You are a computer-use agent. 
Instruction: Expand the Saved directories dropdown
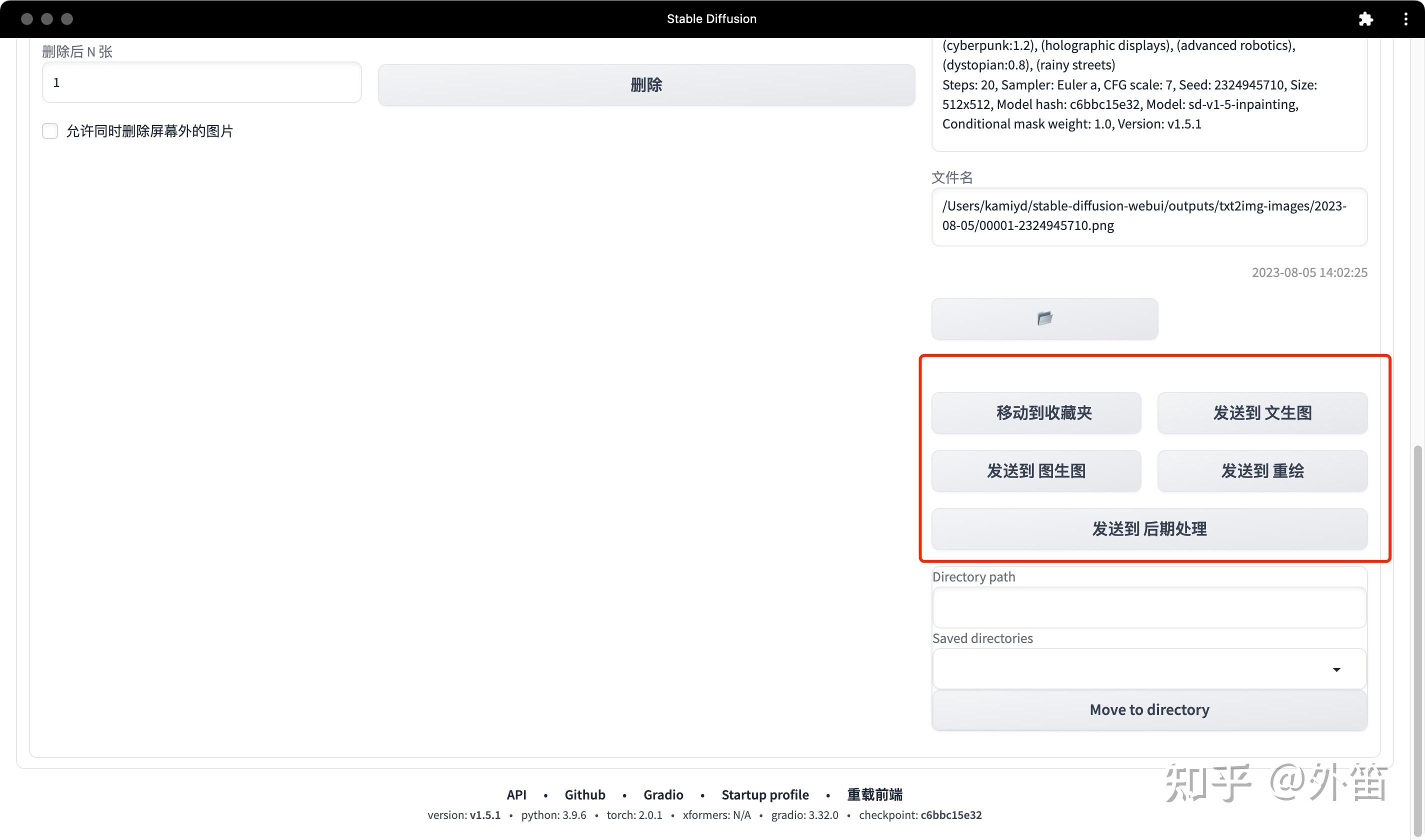pos(1336,669)
